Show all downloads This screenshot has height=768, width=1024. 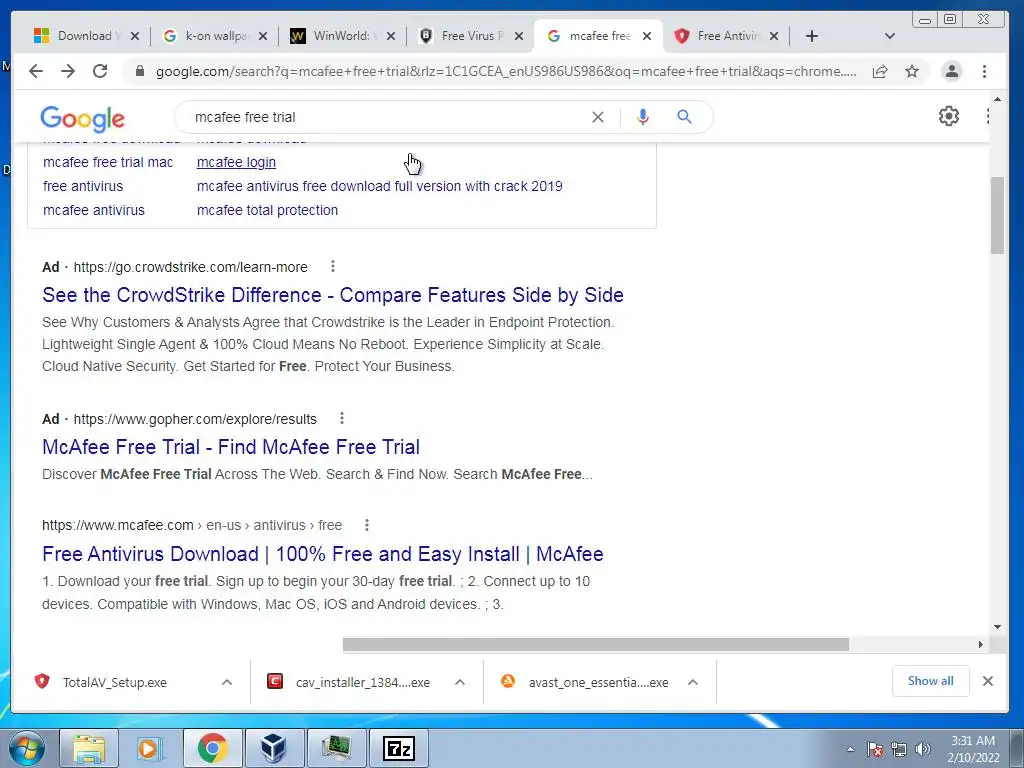pos(930,681)
